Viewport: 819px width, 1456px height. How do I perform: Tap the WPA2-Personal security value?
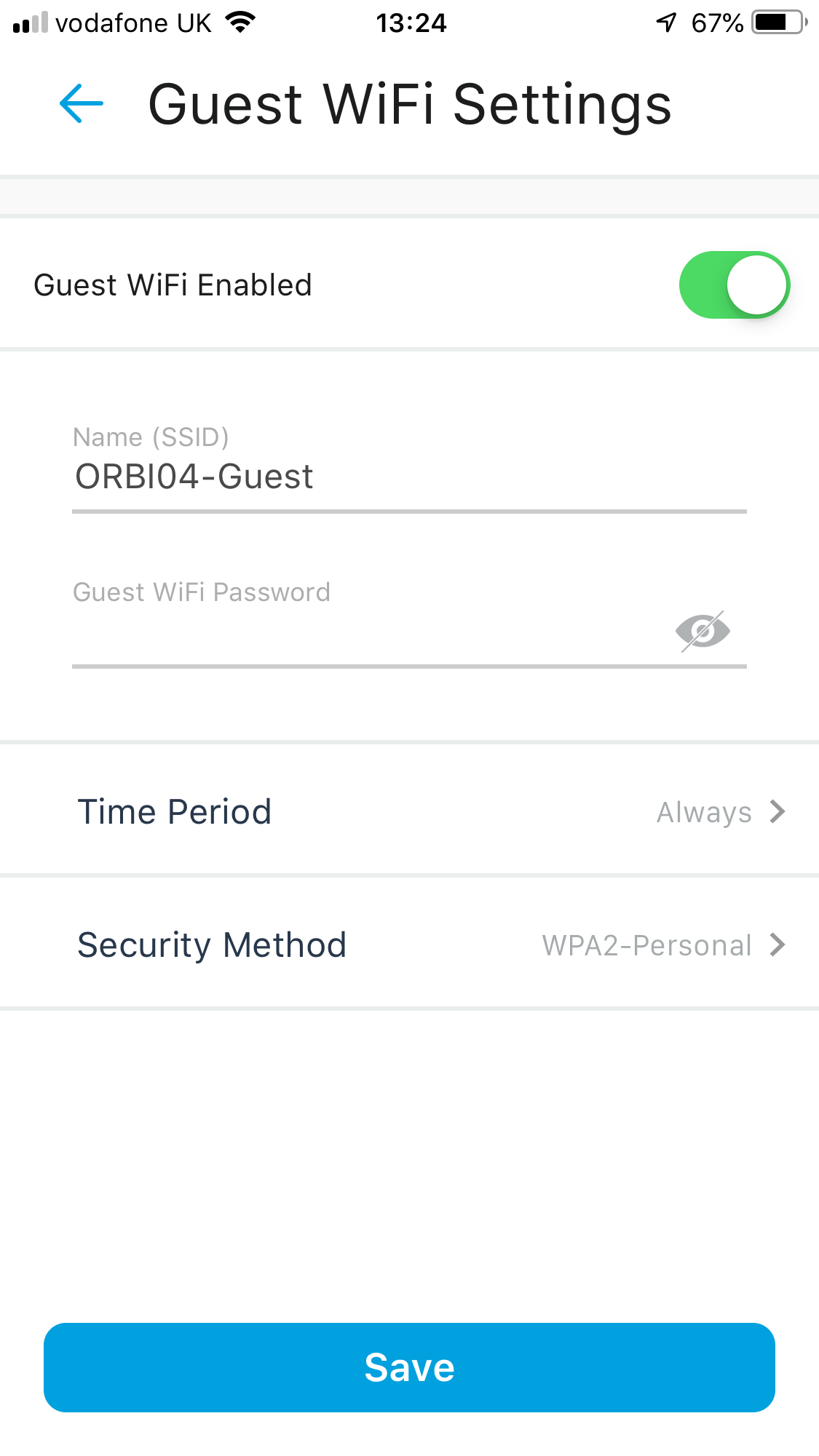click(646, 945)
